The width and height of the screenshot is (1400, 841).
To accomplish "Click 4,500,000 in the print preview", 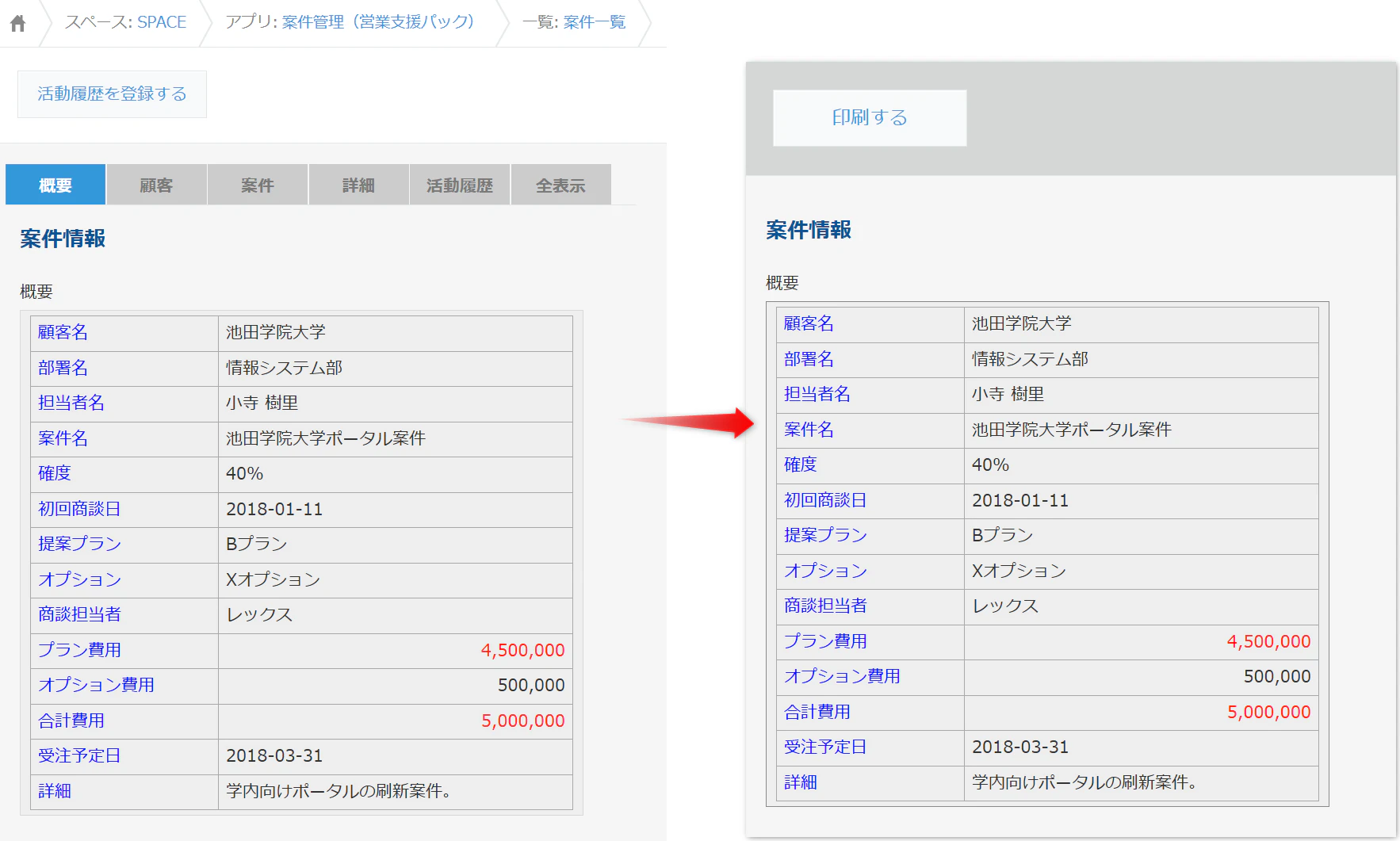I will click(1269, 641).
